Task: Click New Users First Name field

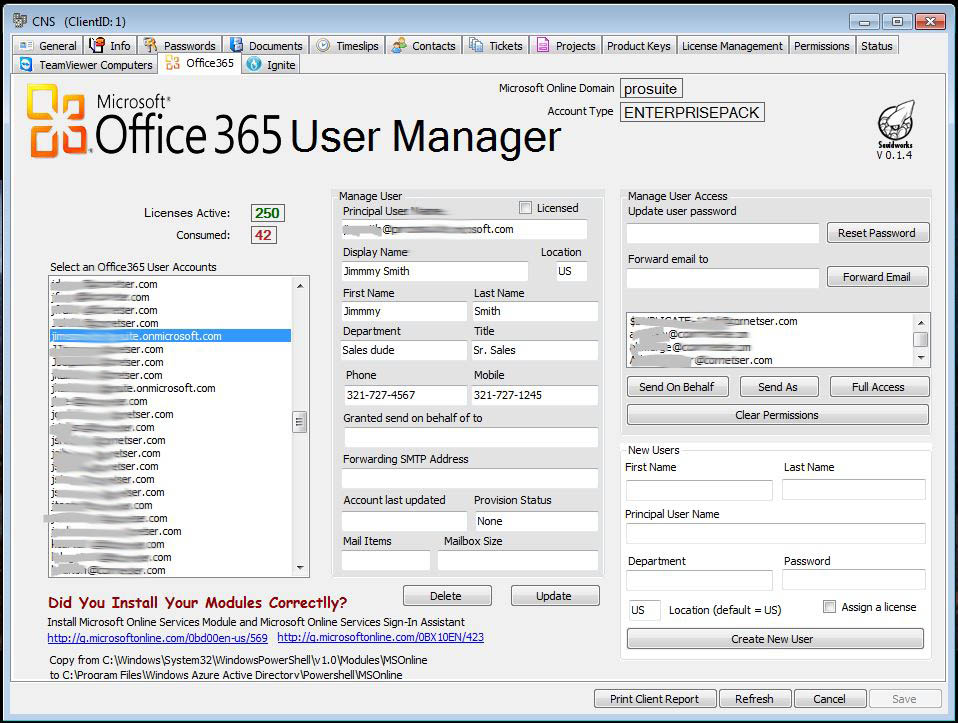Action: [x=699, y=490]
